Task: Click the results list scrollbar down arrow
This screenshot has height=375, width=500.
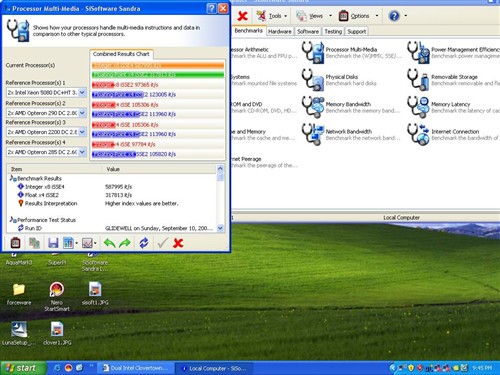Action: tap(220, 228)
